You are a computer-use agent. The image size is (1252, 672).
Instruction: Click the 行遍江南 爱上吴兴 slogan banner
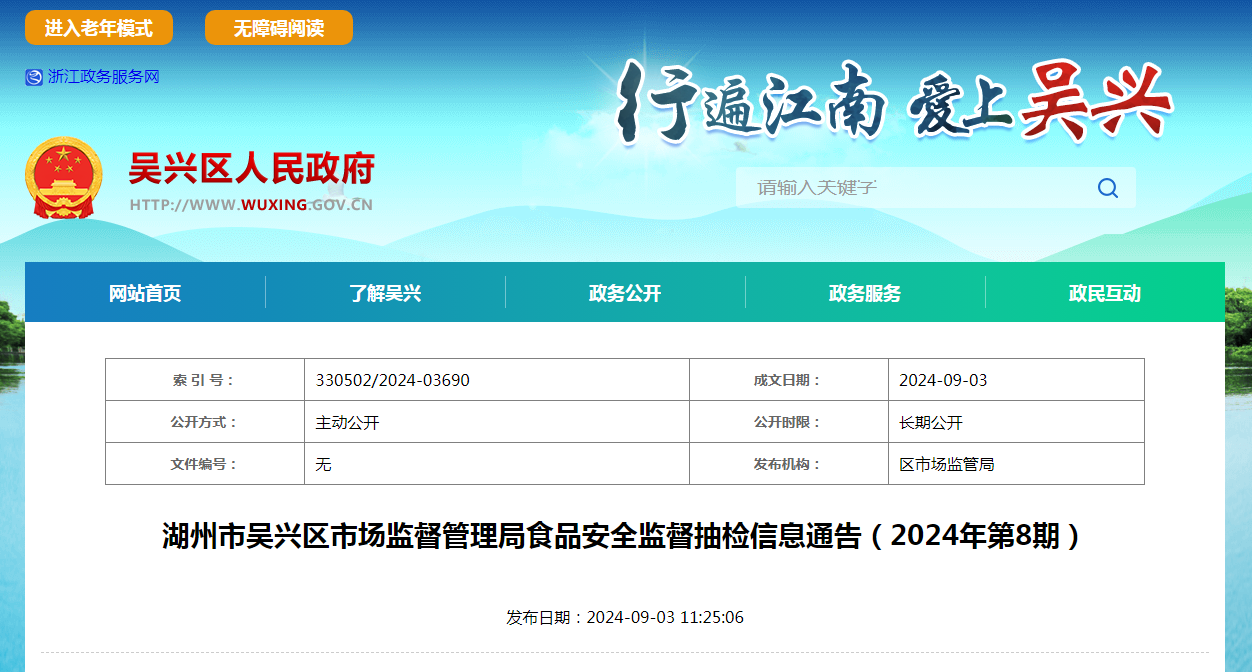pyautogui.click(x=895, y=102)
